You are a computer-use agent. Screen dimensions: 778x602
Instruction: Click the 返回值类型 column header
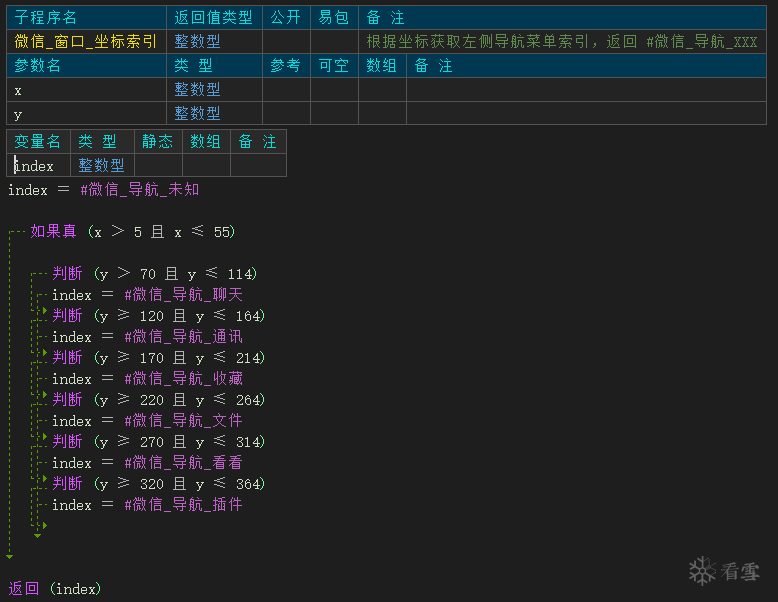click(x=214, y=17)
